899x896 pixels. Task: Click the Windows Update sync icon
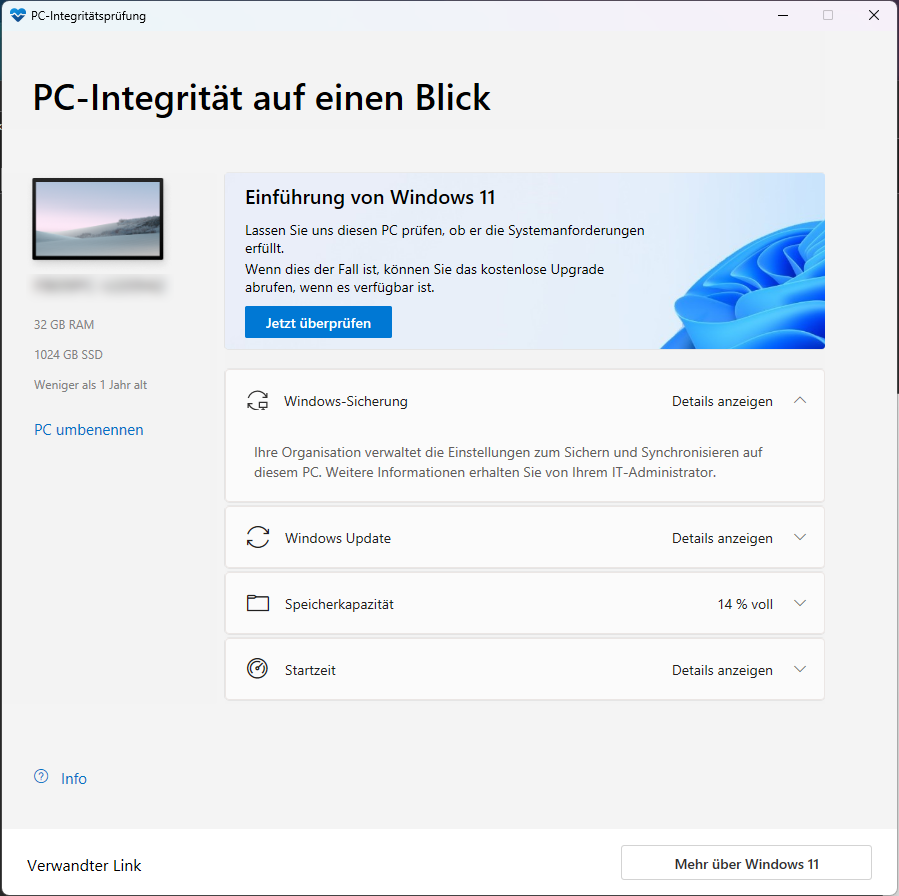[x=258, y=537]
